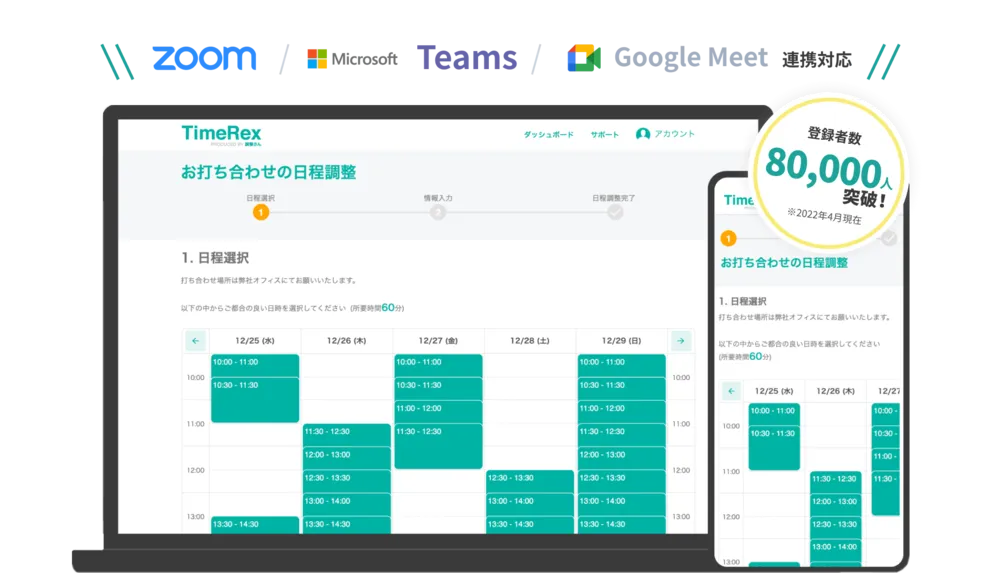Pick 11:30 - 12:30 slot on laptop 12/26
The width and height of the screenshot is (1000, 573).
click(x=347, y=432)
